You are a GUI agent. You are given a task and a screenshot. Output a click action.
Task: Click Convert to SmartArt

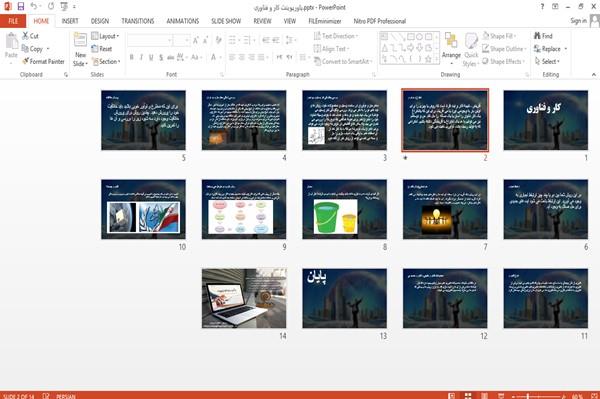pyautogui.click(x=342, y=61)
